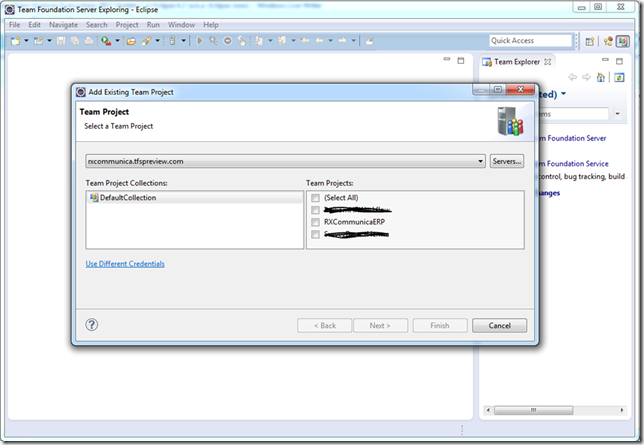Switch to Team Foundation Server Exploring perspective icon
Screen dimensions: 644x445
(623, 41)
